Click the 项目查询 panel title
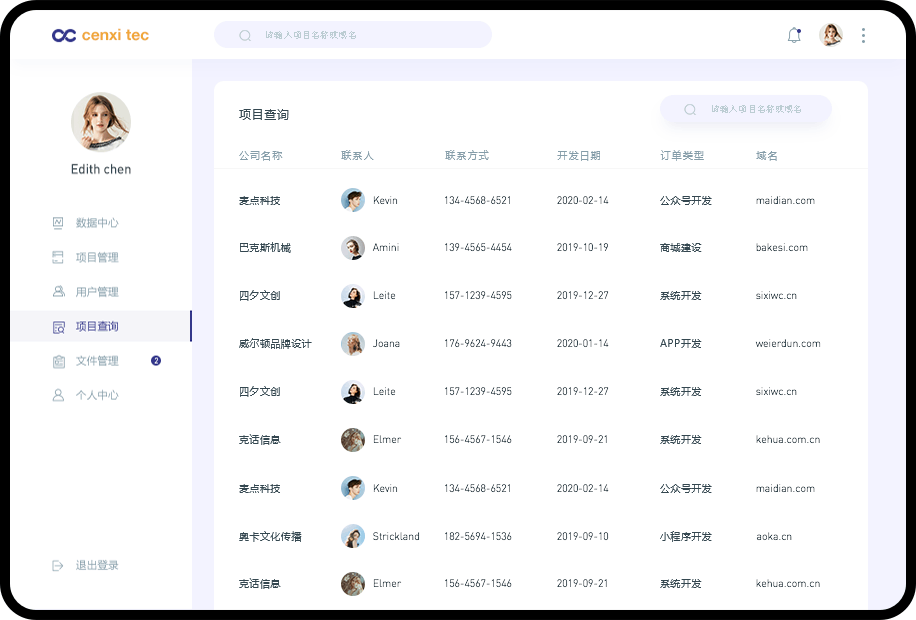Viewport: 916px width, 620px height. click(x=263, y=115)
